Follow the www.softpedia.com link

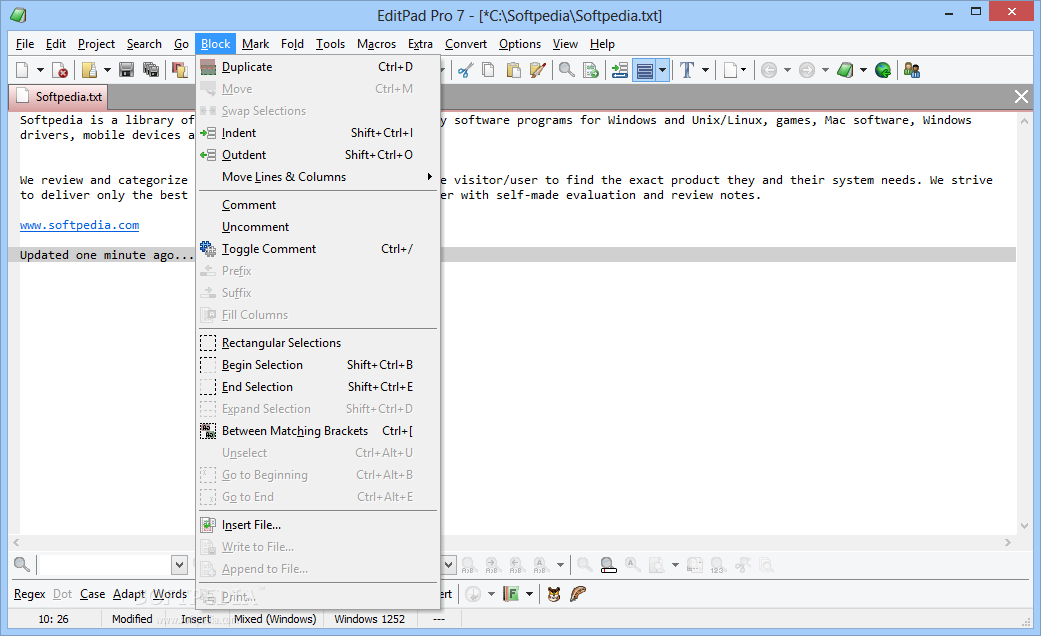80,225
